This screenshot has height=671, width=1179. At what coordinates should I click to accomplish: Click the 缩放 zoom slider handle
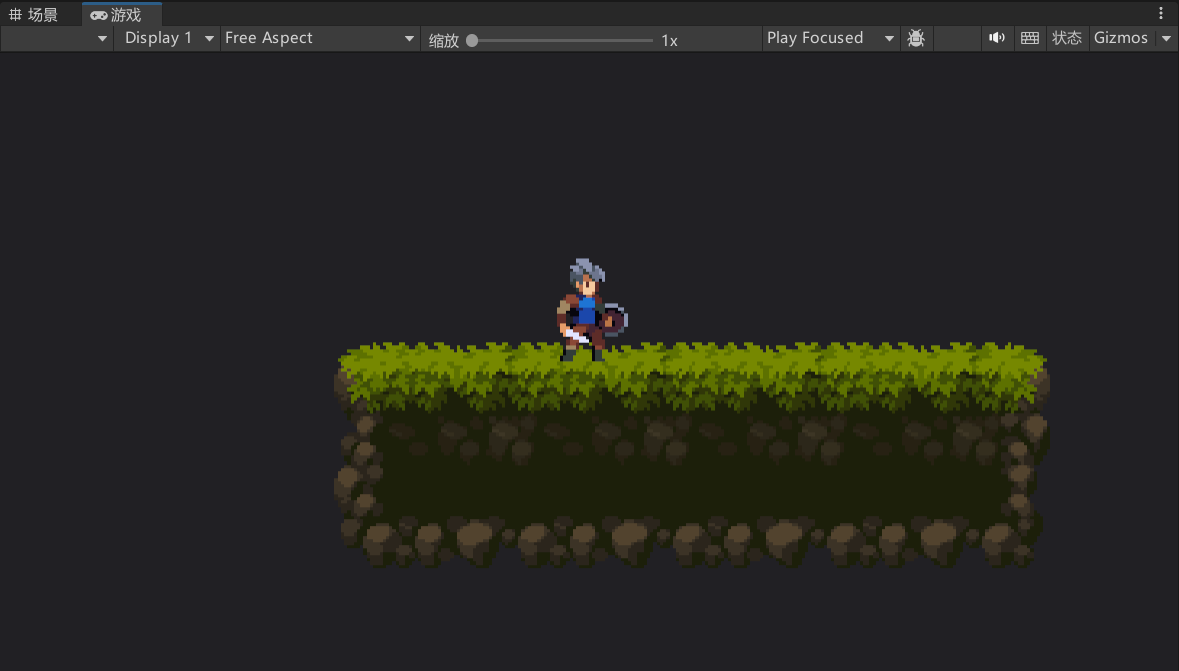tap(472, 41)
